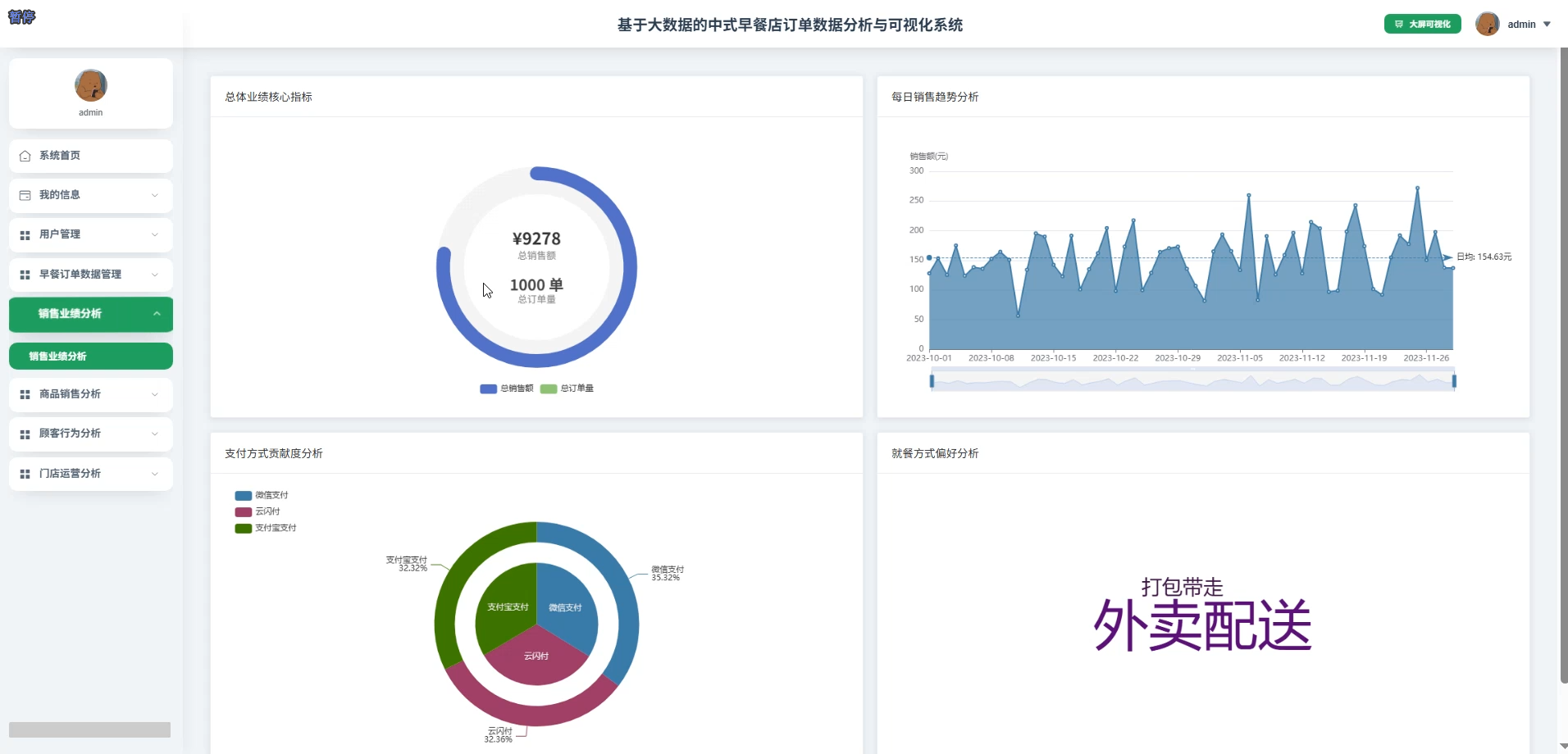Click 支付方式贡献度分析 panel title
This screenshot has width=1568, height=754.
pos(274,453)
